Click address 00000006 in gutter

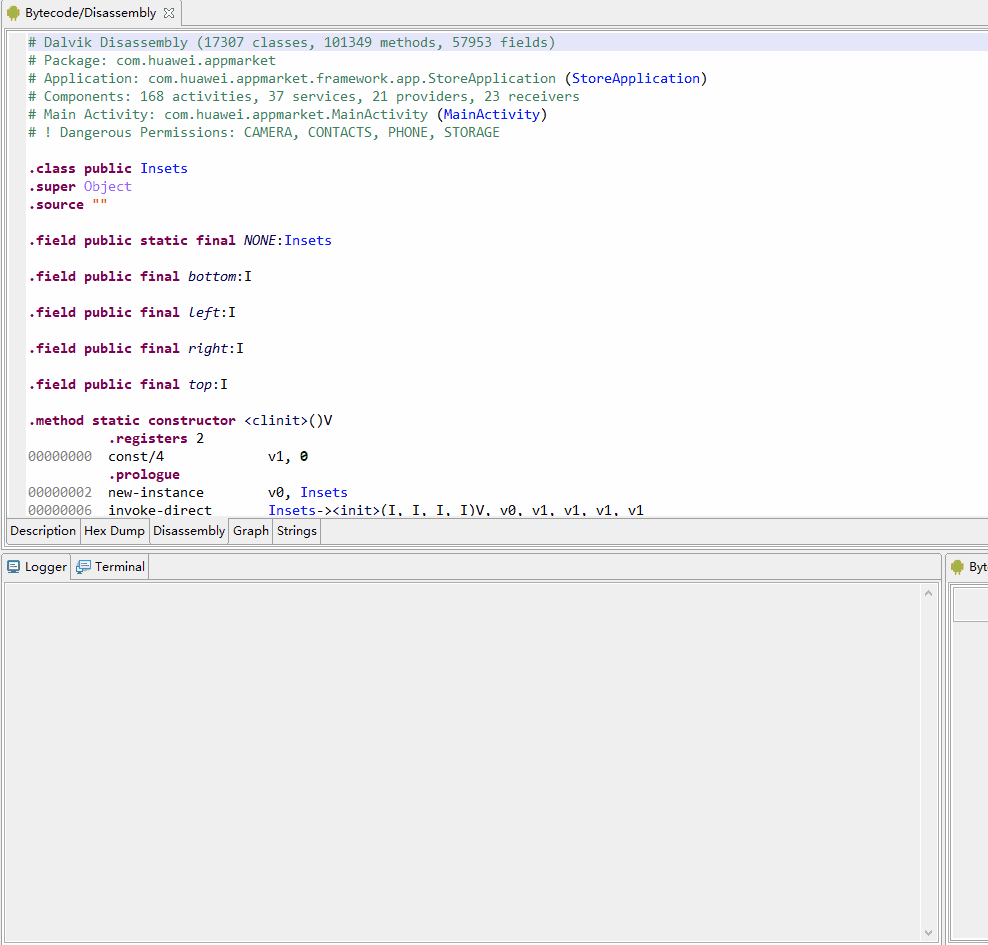tap(60, 510)
